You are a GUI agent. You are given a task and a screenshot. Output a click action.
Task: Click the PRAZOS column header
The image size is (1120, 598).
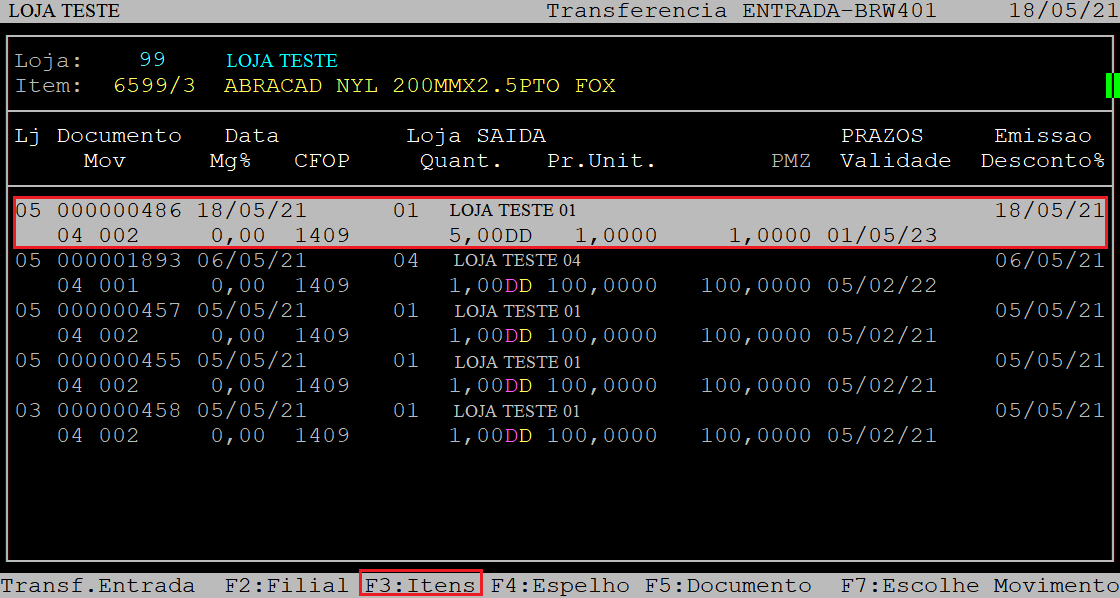point(881,136)
